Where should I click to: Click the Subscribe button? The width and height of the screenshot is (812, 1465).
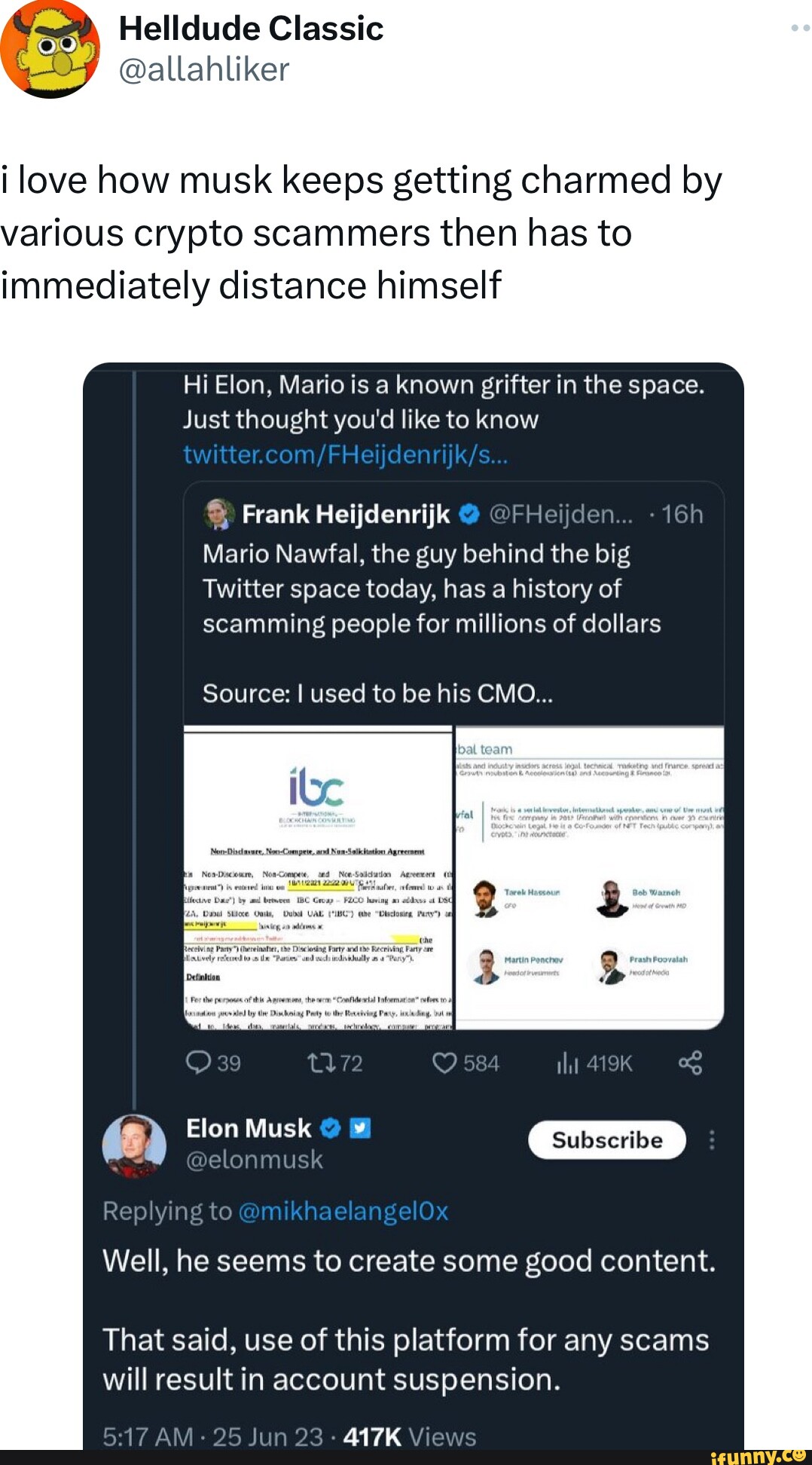[606, 1140]
